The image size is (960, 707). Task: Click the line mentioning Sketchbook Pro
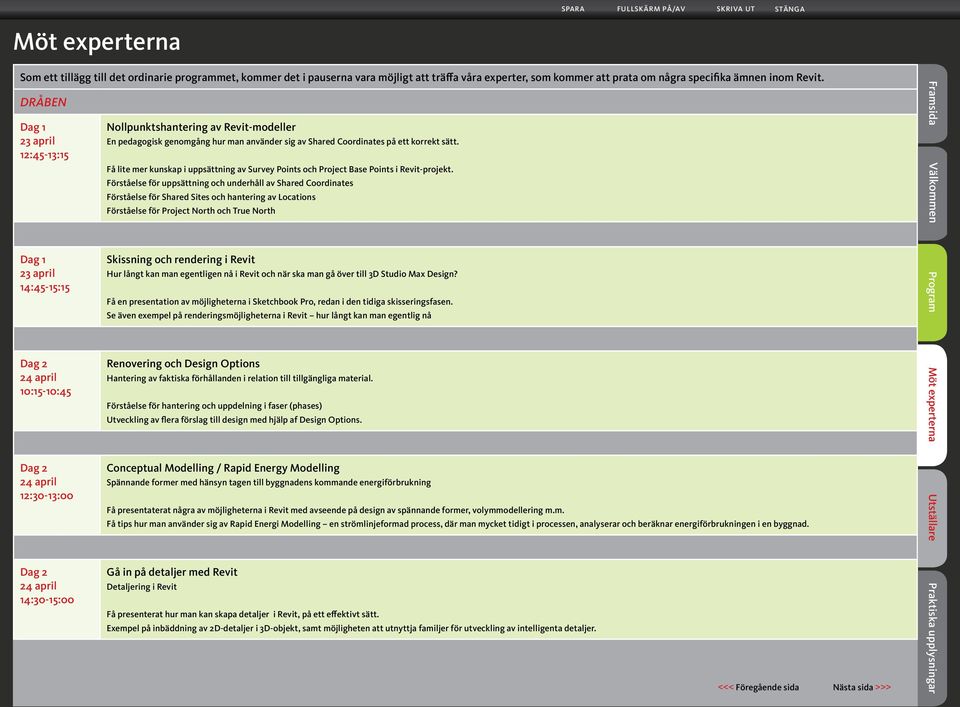tap(280, 302)
